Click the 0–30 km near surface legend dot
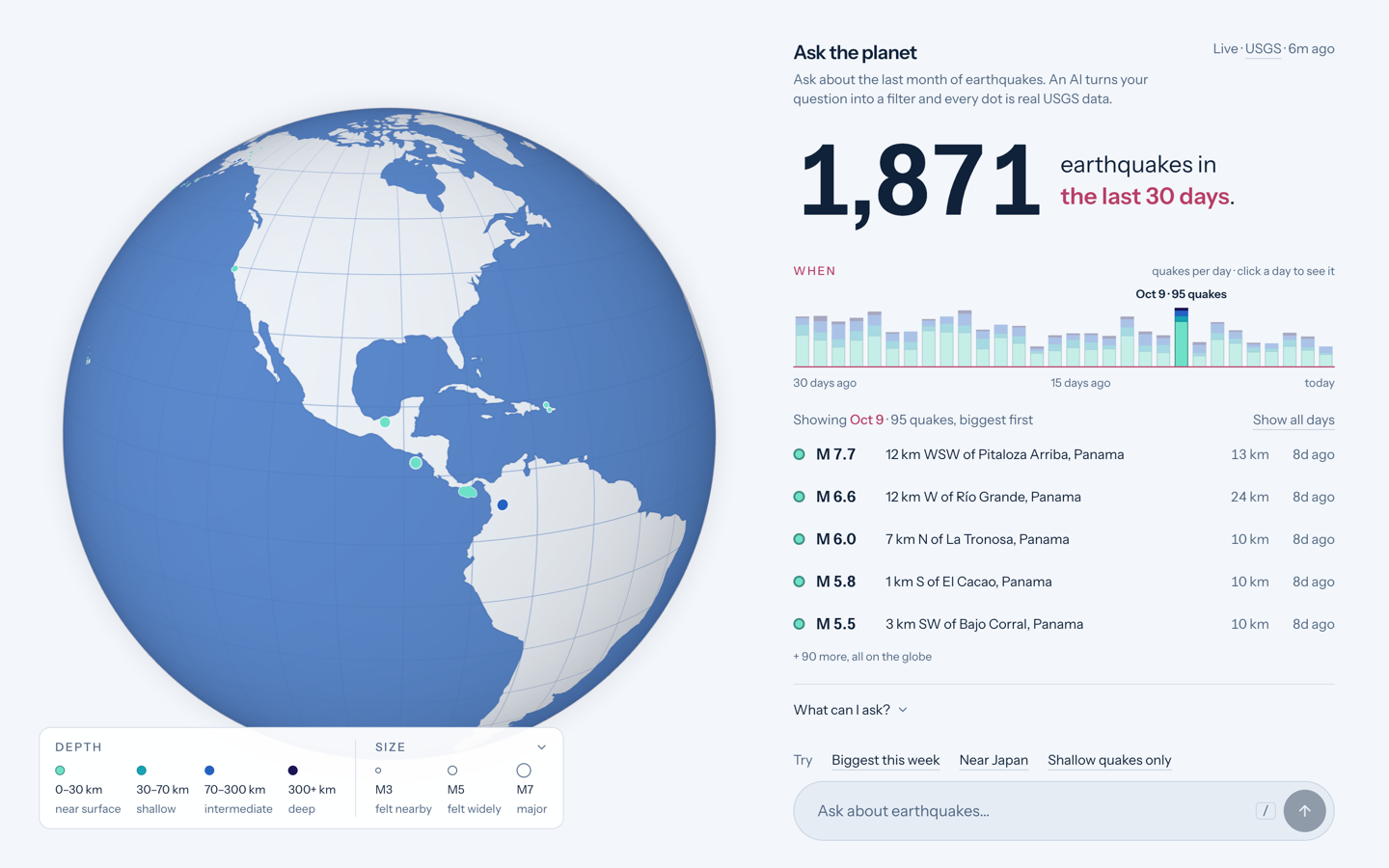The width and height of the screenshot is (1389, 868). pyautogui.click(x=60, y=771)
